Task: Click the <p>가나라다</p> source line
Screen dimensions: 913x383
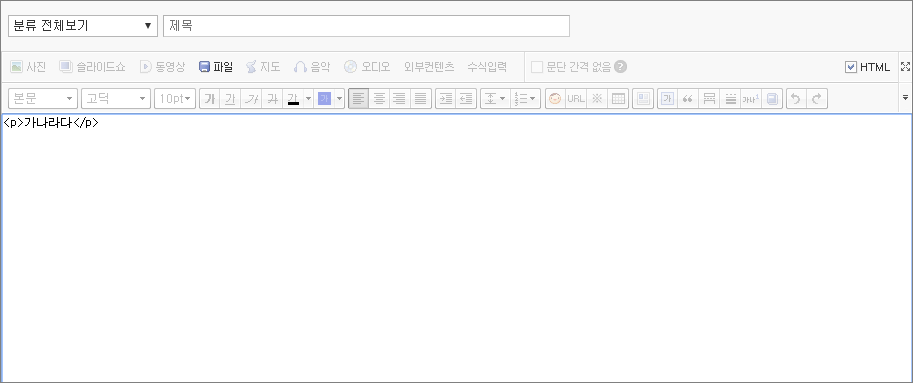Action: (x=51, y=123)
